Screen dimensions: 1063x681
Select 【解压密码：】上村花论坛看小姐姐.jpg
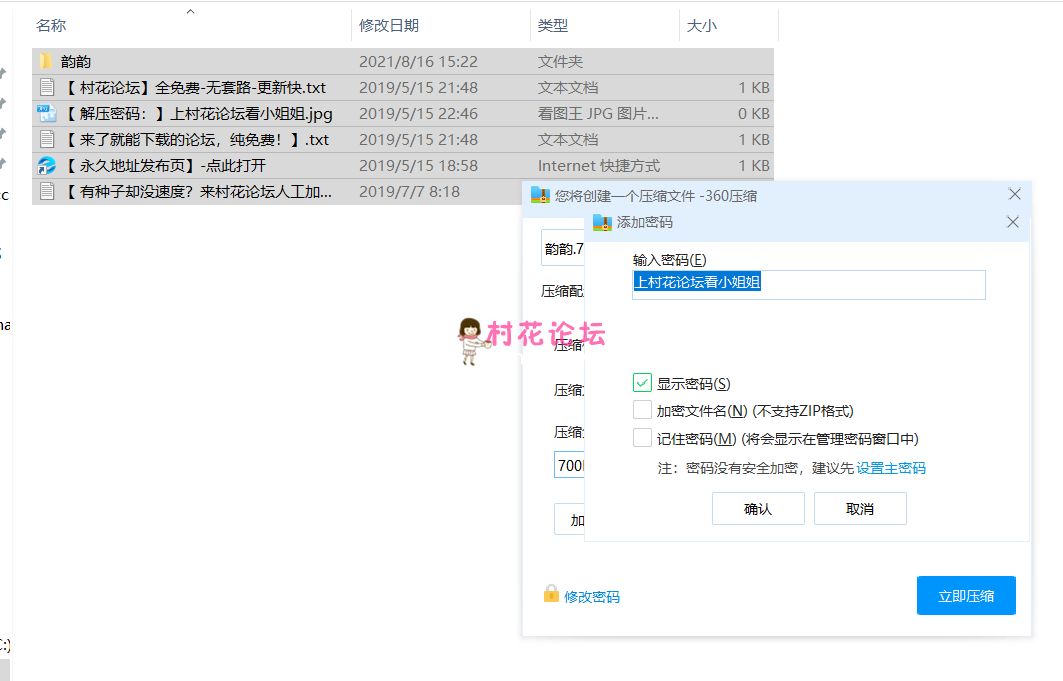point(403,114)
